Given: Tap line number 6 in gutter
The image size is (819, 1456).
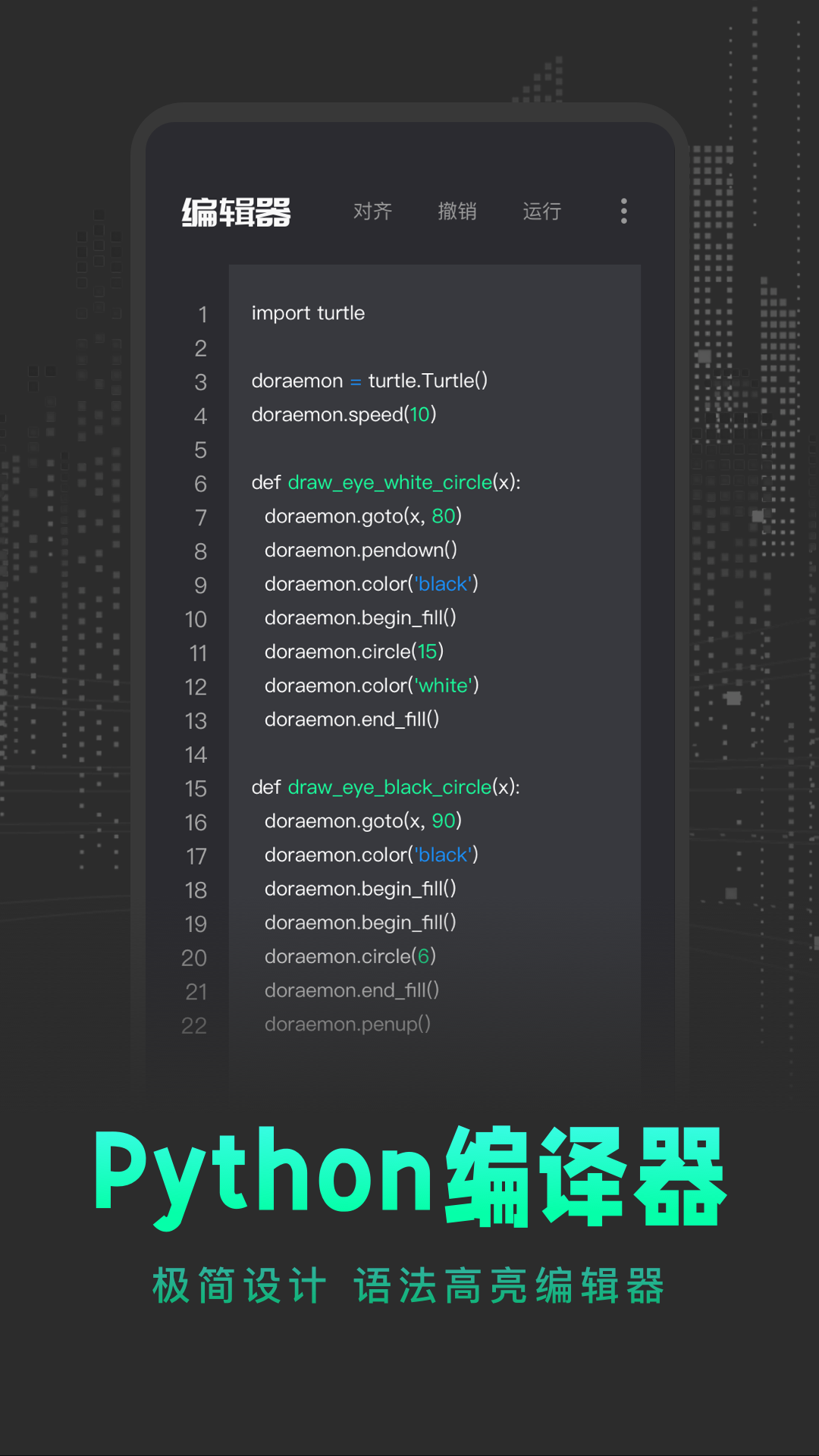Looking at the screenshot, I should tap(200, 484).
